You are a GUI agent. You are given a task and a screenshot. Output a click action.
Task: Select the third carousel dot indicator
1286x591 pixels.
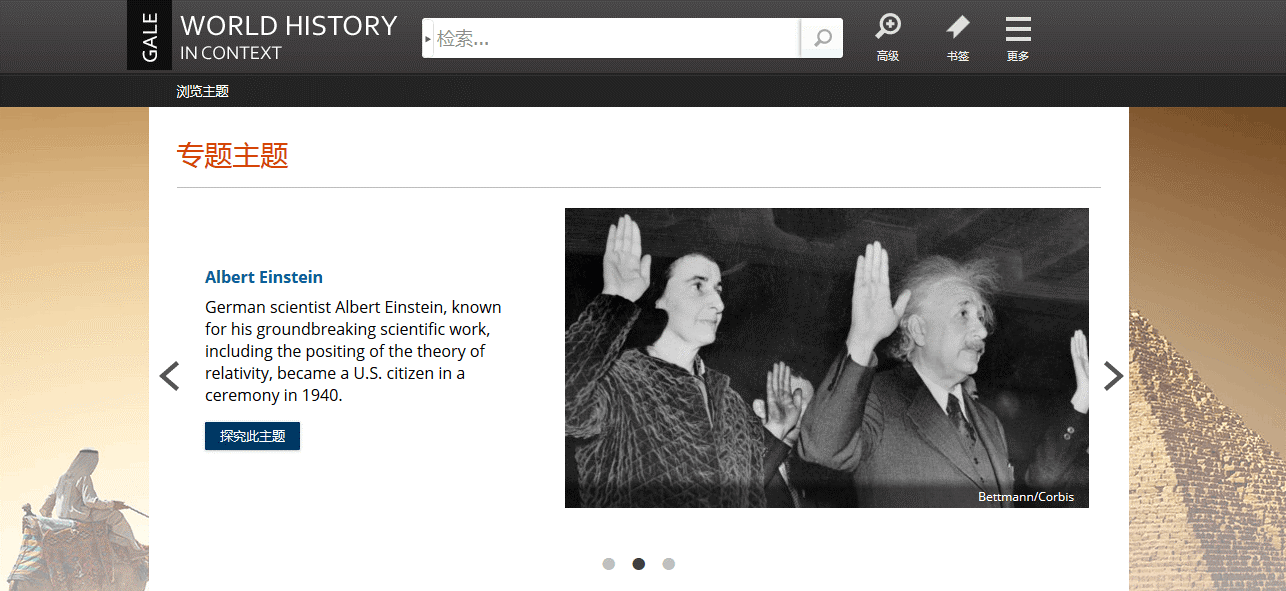pos(669,564)
